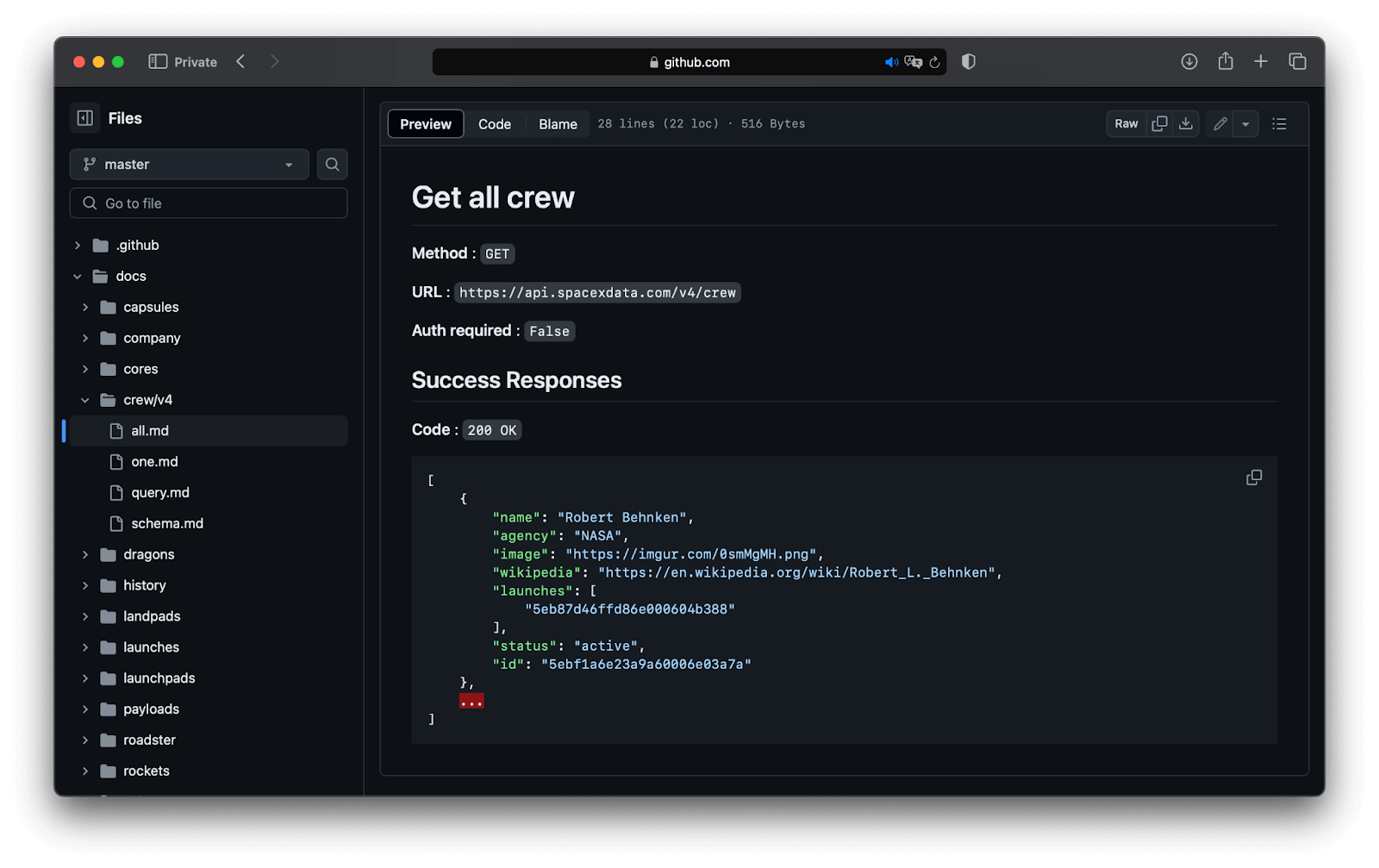The image size is (1379, 868).
Task: Click the Success Responses heading
Action: pyautogui.click(x=516, y=380)
